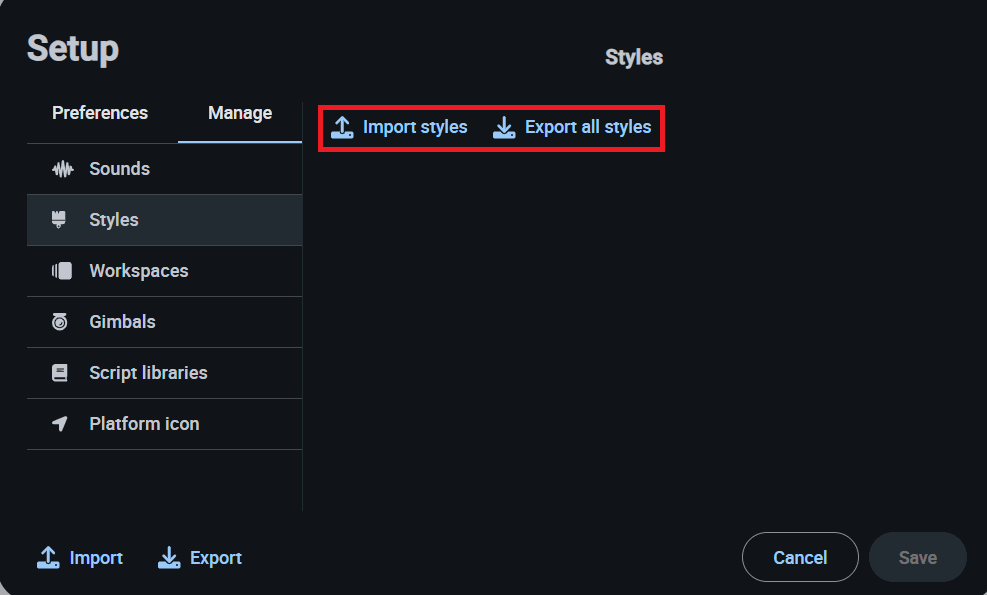Image resolution: width=987 pixels, height=595 pixels.
Task: Click the bottom Export download icon
Action: pos(169,558)
